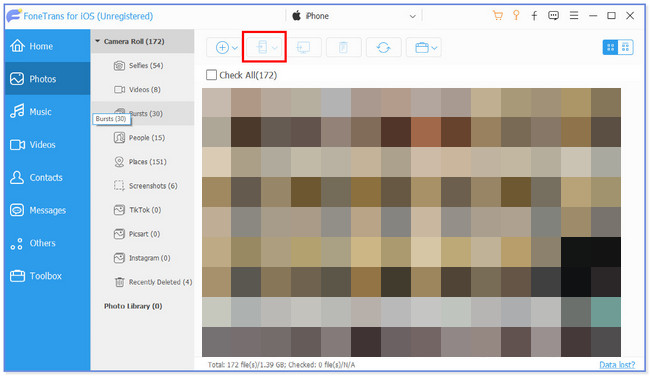Select the Selfies (54) album
Screen dimensions: 650x376
click(x=143, y=65)
